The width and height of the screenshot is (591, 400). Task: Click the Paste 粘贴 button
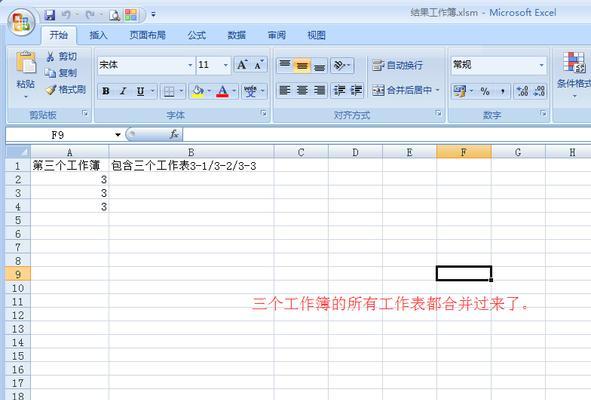(x=26, y=75)
